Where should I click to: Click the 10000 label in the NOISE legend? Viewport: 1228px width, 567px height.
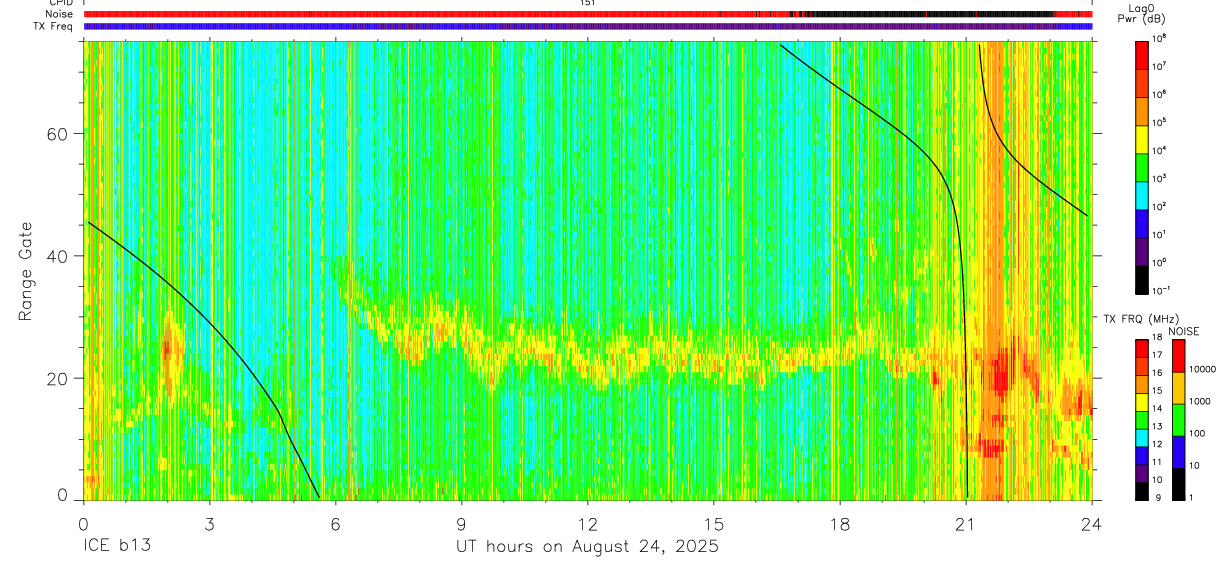pos(1201,368)
